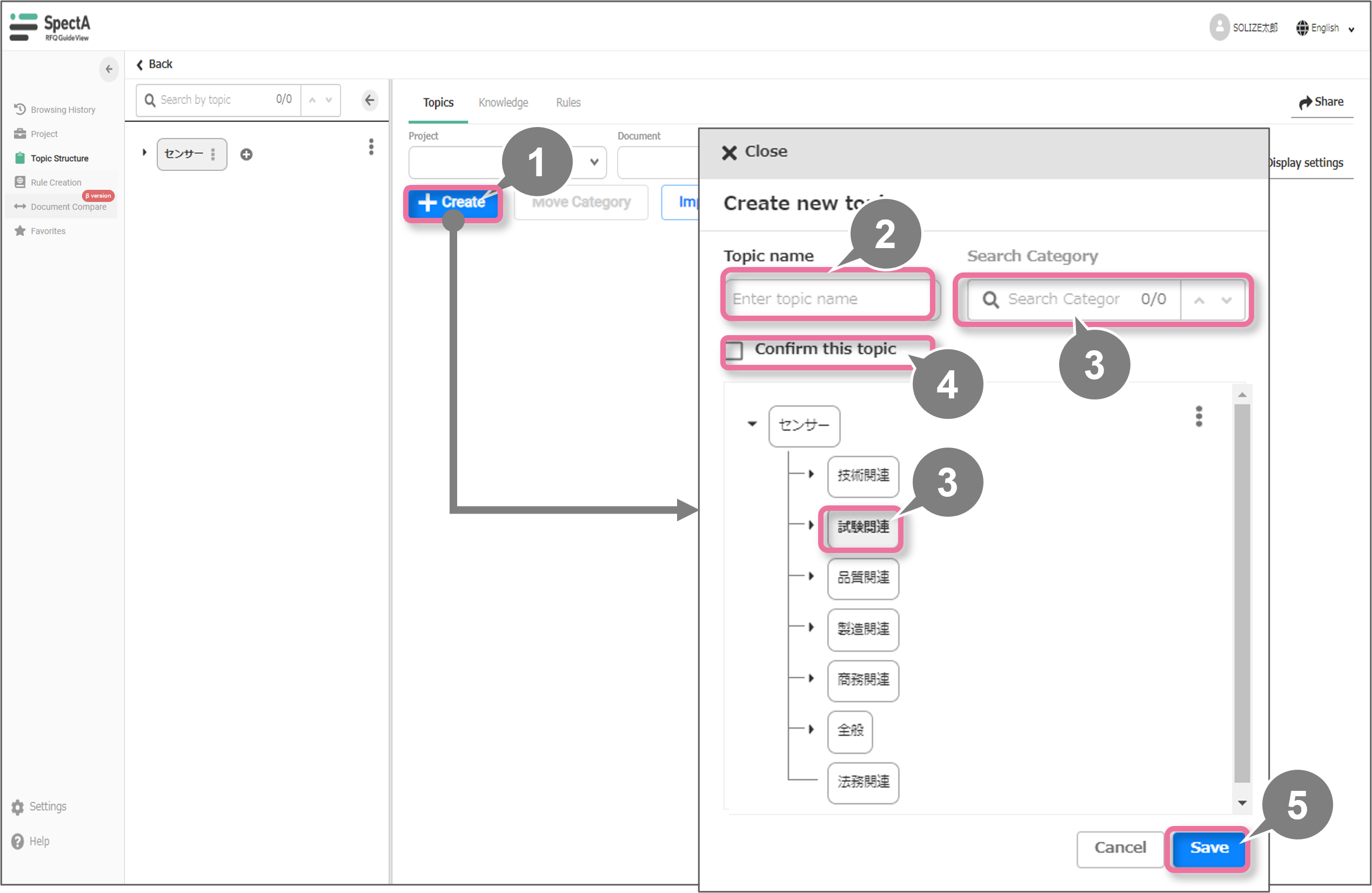
Task: Click the plus icon beside センサー
Action: point(246,155)
